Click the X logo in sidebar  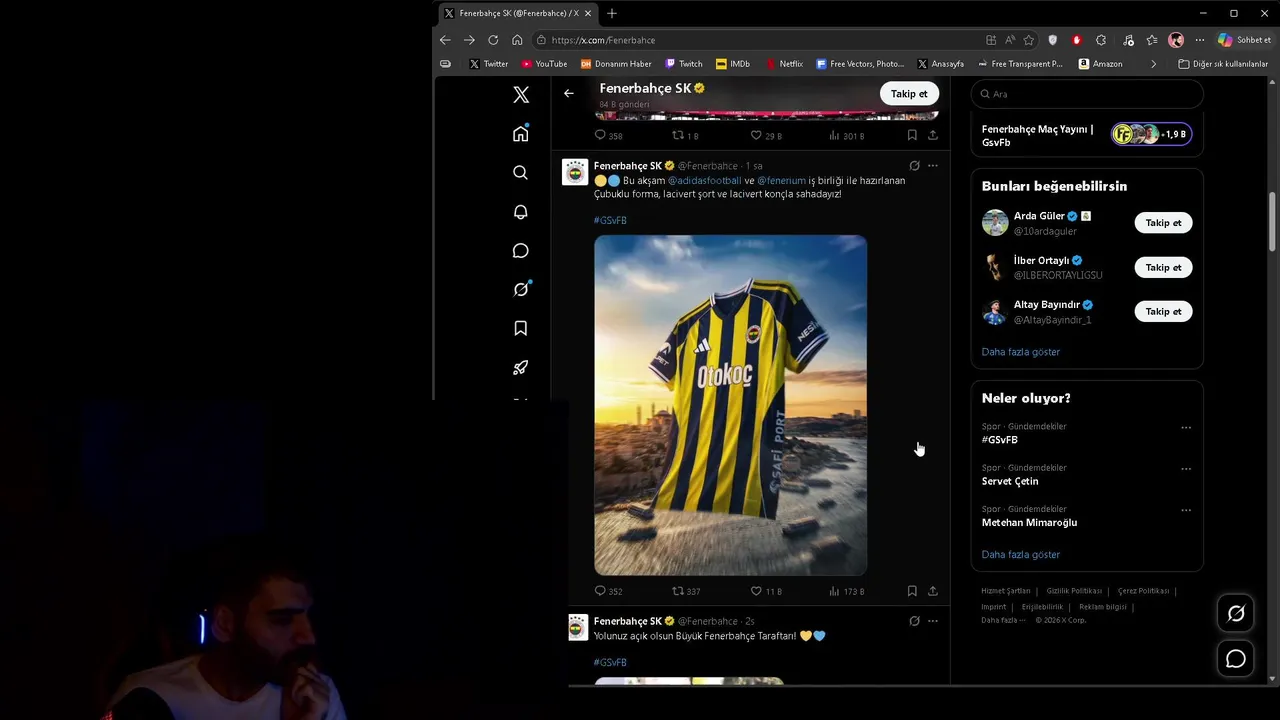[x=521, y=95]
